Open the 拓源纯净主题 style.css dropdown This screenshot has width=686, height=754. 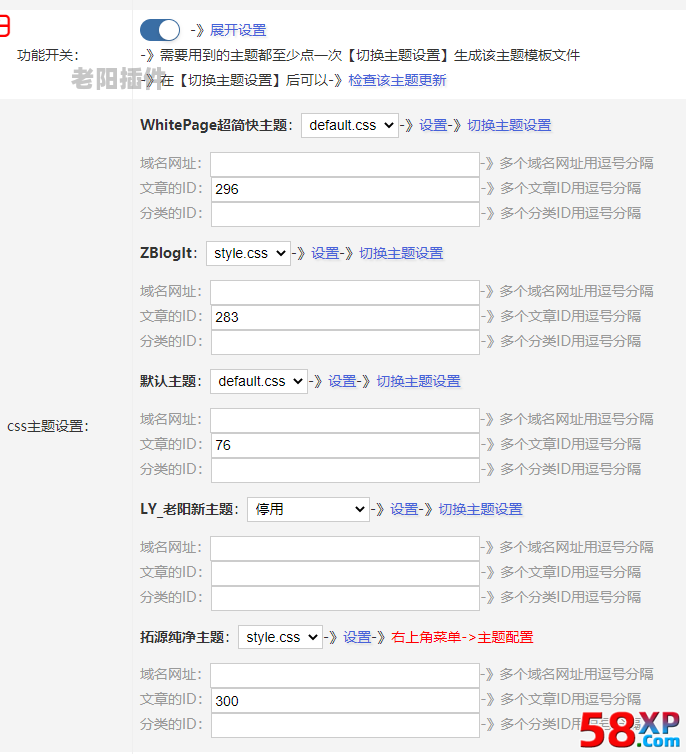click(x=280, y=637)
